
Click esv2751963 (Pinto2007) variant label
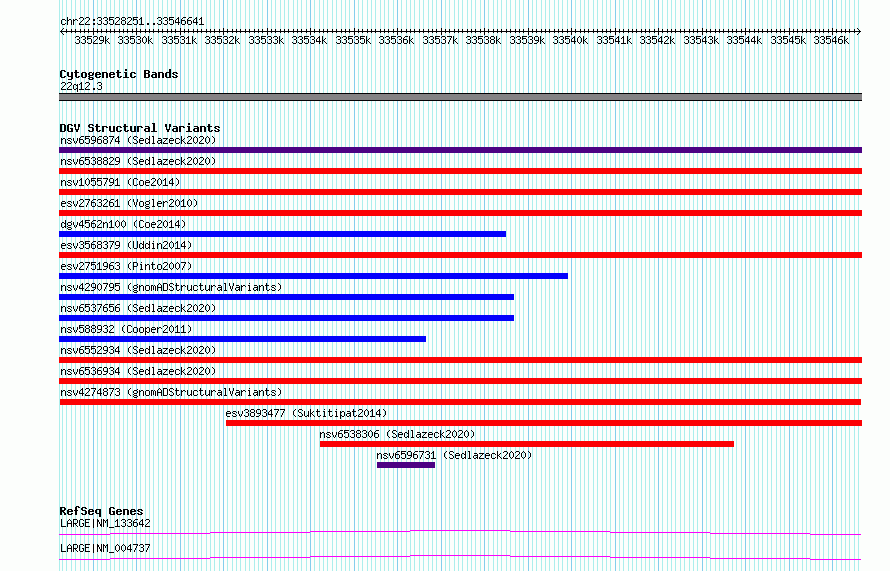126,266
